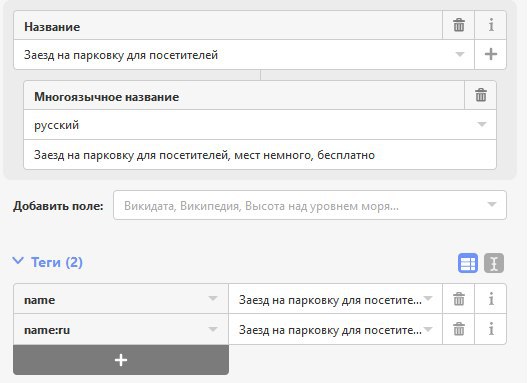Remove the Многоязычное название entry
Image resolution: width=528 pixels, height=383 pixels.
click(481, 95)
